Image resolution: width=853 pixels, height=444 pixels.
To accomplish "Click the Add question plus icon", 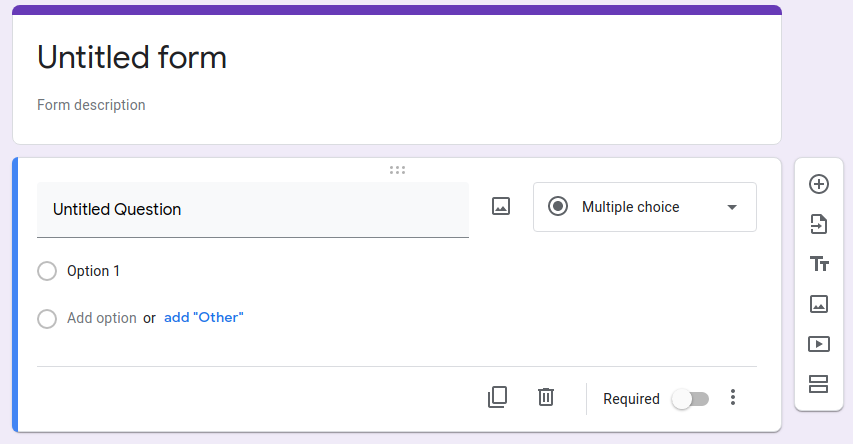I will pos(819,184).
